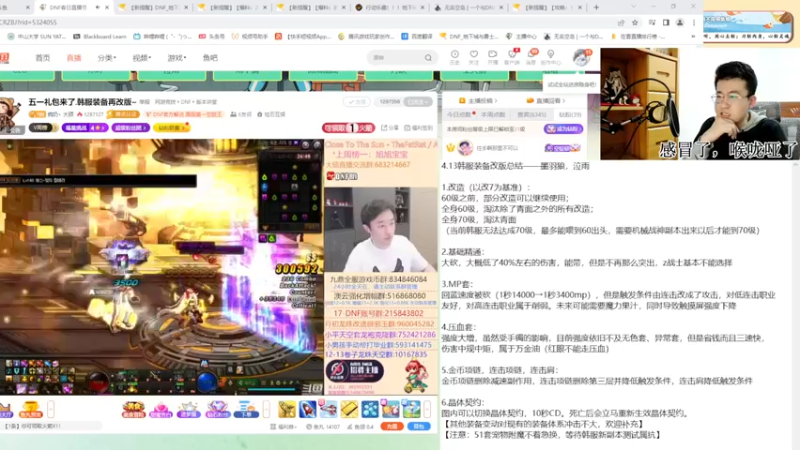Open a new browser tab
This screenshot has height=450, width=800.
pos(596,7)
